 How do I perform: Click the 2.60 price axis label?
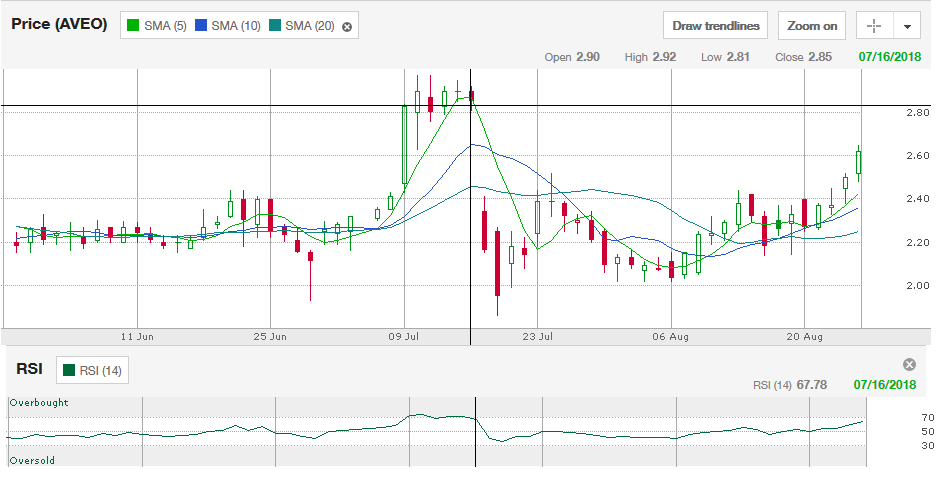pyautogui.click(x=917, y=156)
